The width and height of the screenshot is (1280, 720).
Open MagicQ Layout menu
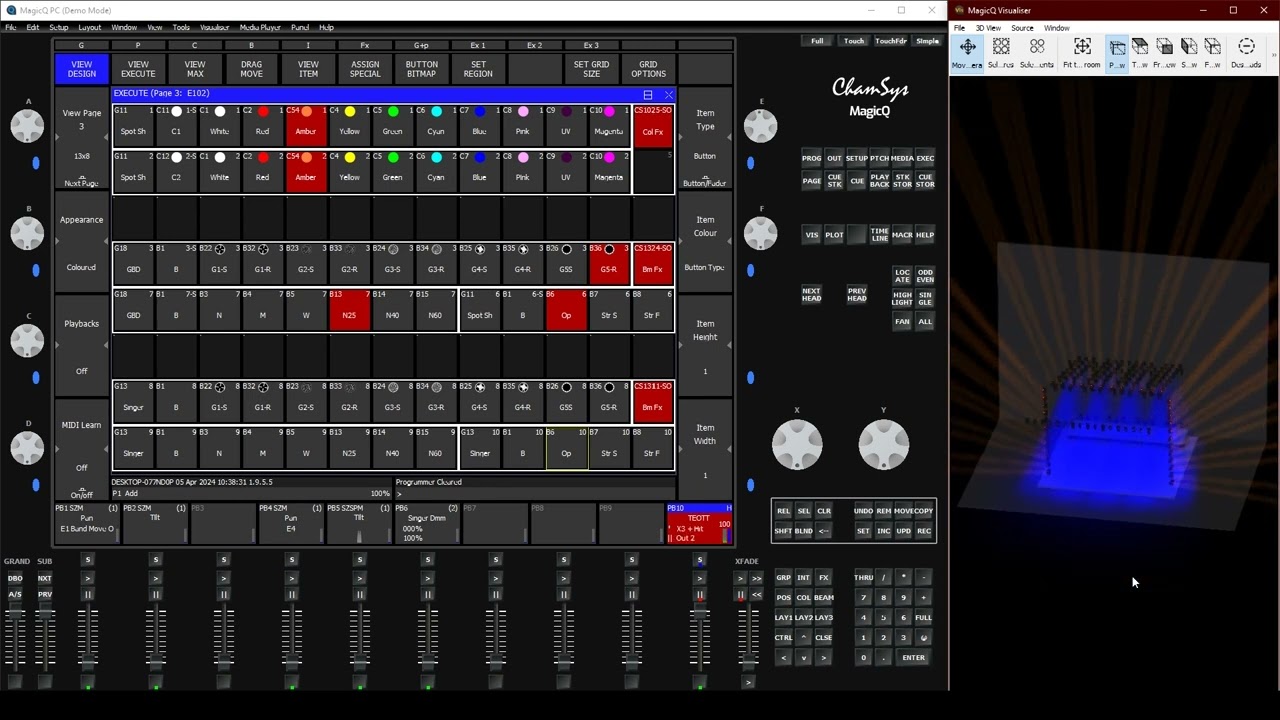click(89, 27)
